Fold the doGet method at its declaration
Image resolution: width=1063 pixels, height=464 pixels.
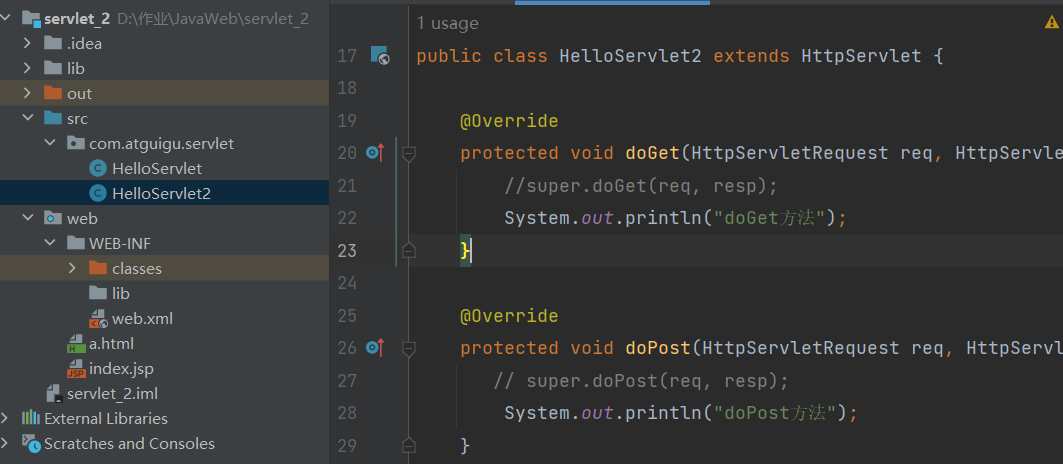pos(408,153)
